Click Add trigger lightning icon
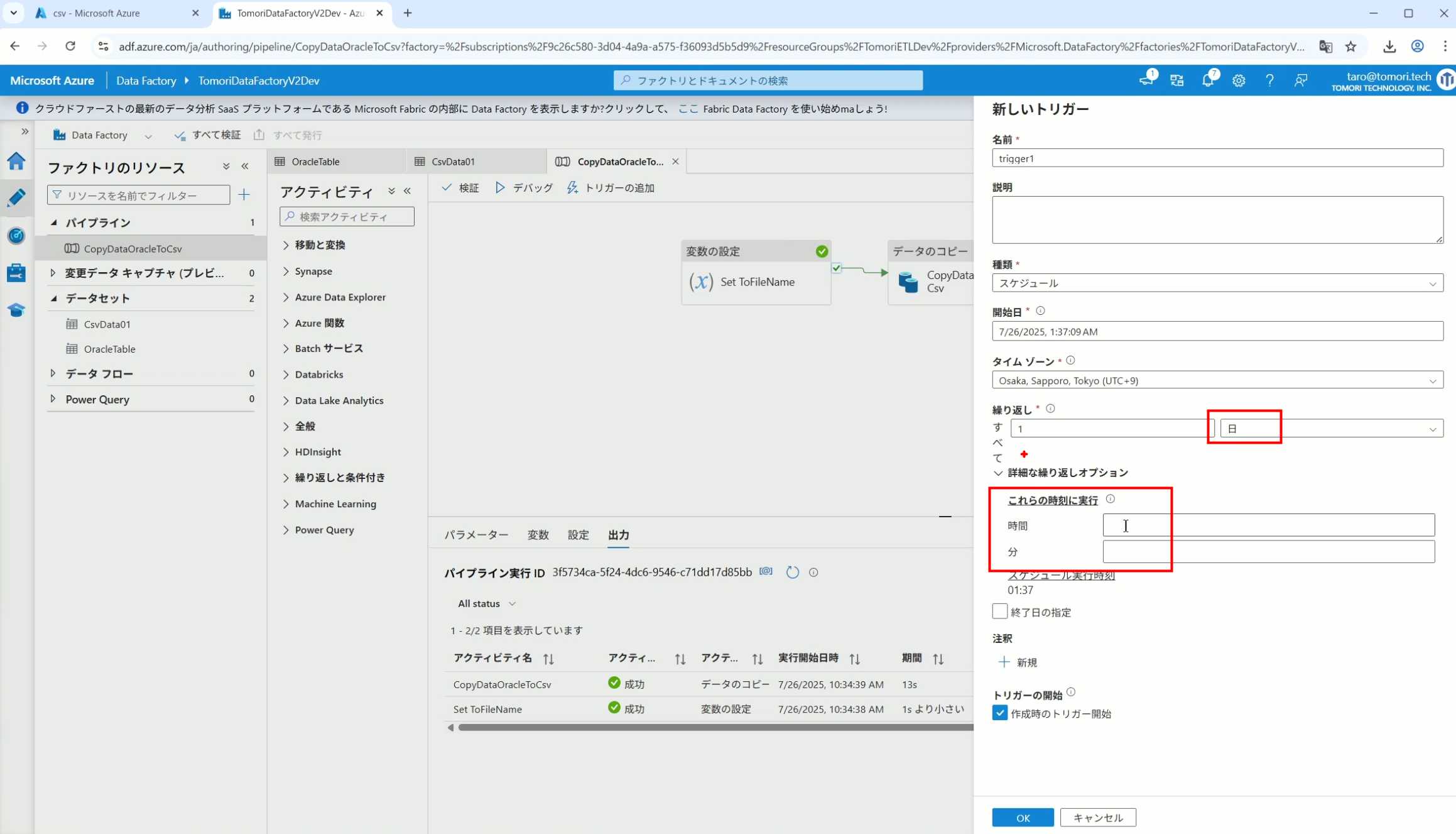Viewport: 1456px width, 834px height. coord(572,187)
